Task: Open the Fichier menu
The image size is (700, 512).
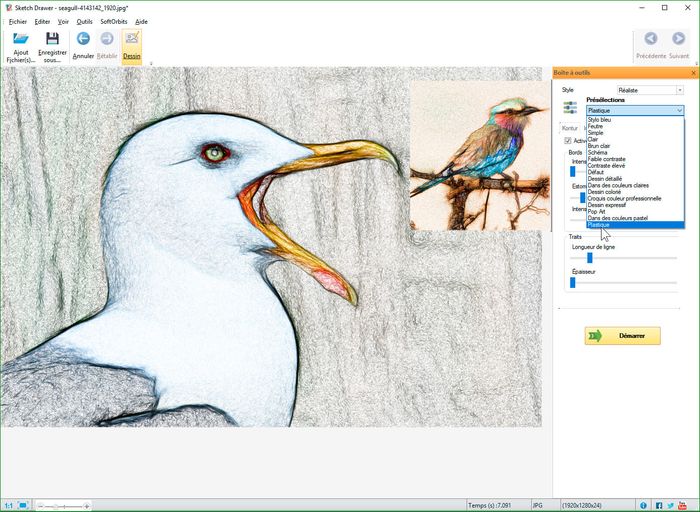Action: click(x=18, y=21)
